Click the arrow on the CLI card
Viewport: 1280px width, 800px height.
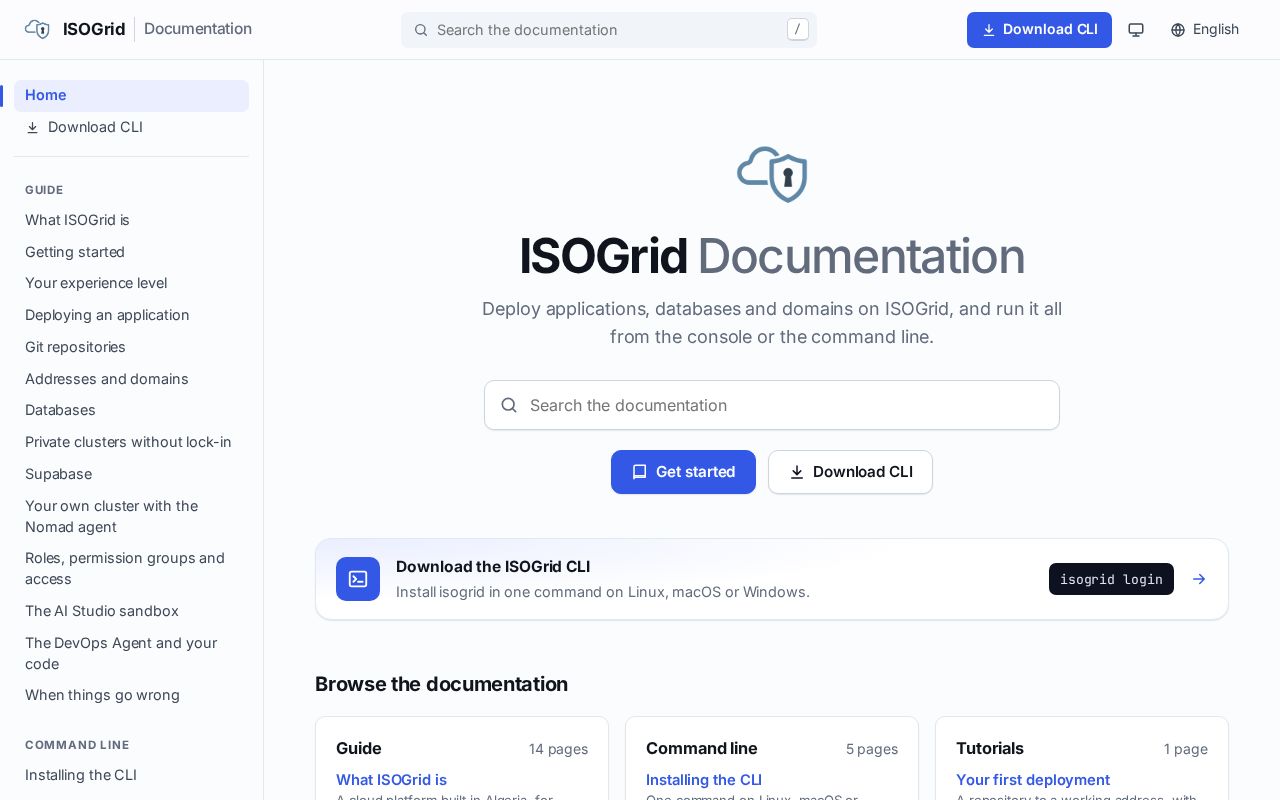pyautogui.click(x=1199, y=579)
